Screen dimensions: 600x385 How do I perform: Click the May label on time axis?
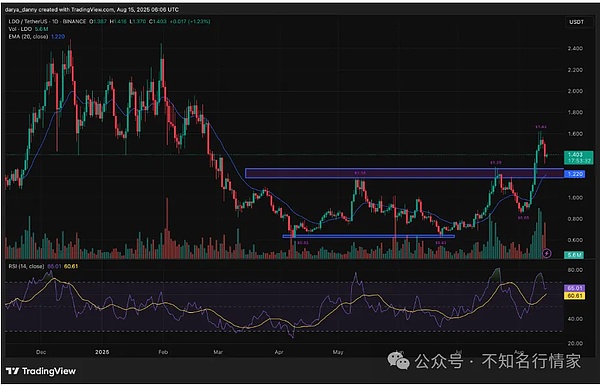click(338, 352)
